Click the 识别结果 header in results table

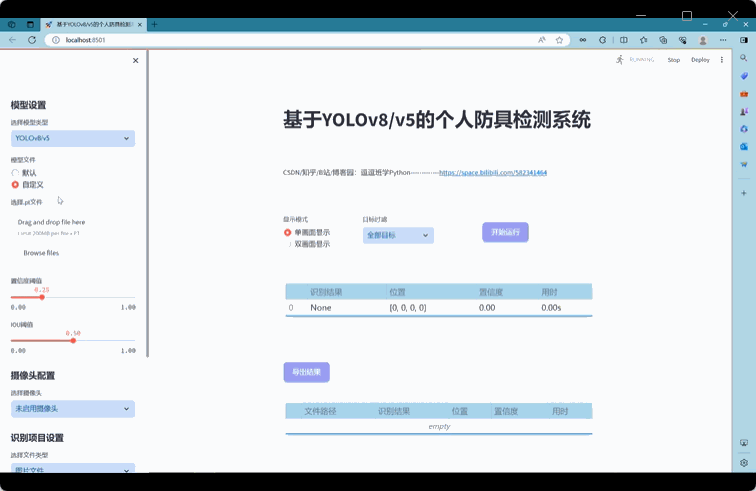coord(326,292)
